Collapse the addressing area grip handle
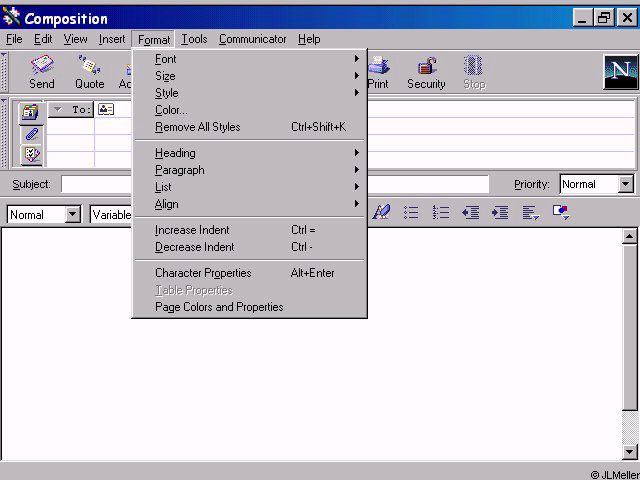Screen dimensions: 640x480 click(4, 133)
